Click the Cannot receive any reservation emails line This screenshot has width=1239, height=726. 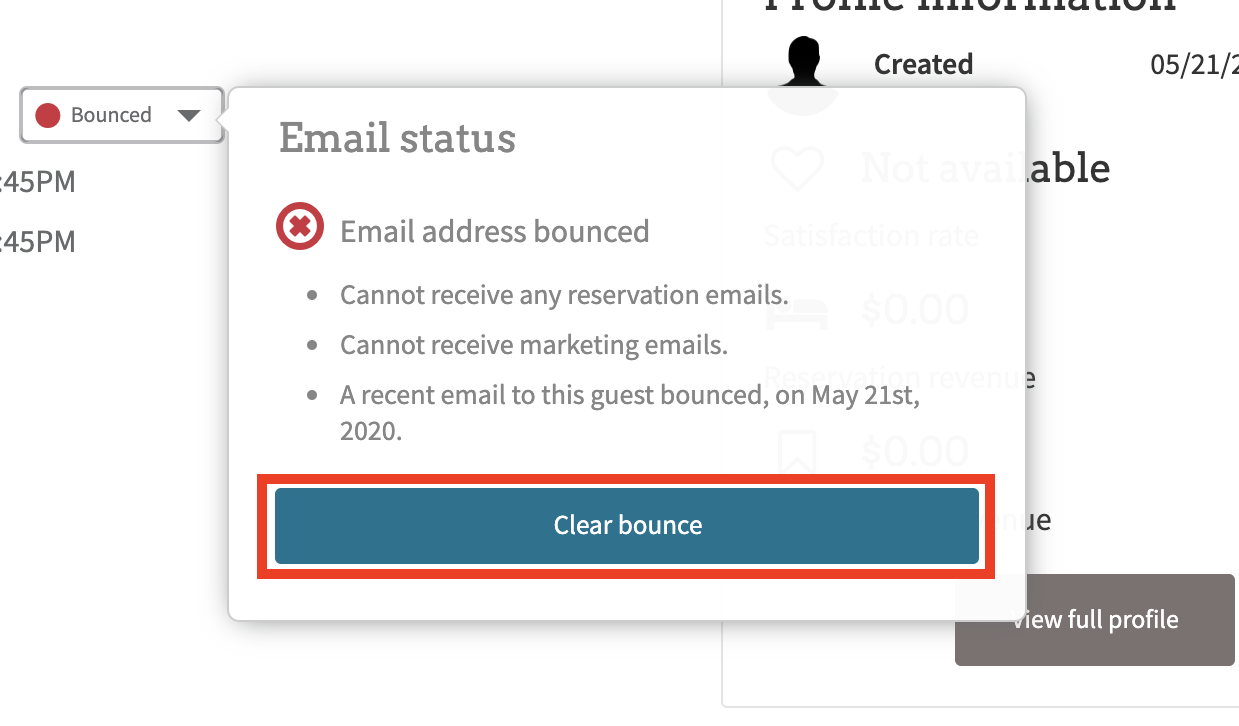pyautogui.click(x=564, y=295)
